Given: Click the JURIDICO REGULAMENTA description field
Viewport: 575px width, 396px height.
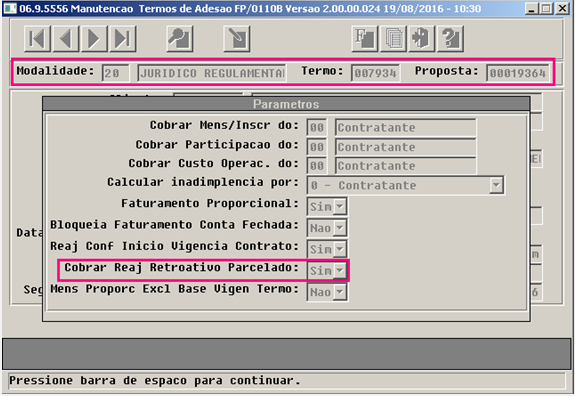Looking at the screenshot, I should tap(212, 73).
